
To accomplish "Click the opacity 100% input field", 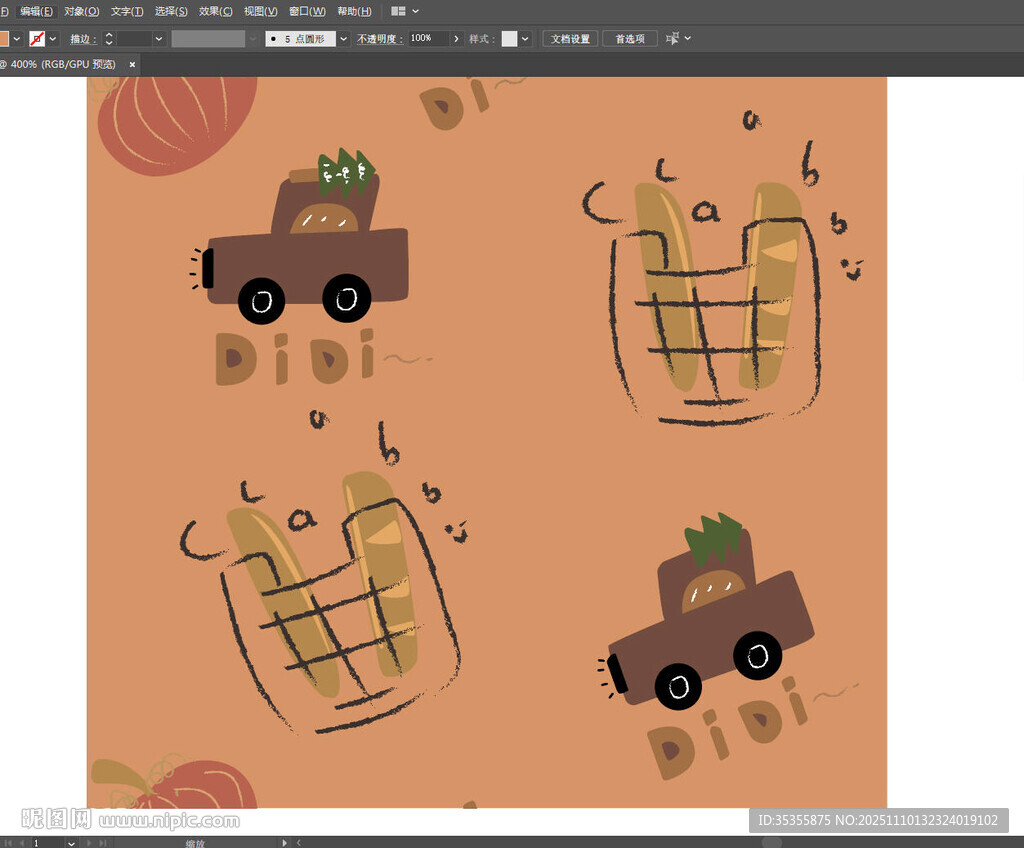I will [426, 39].
